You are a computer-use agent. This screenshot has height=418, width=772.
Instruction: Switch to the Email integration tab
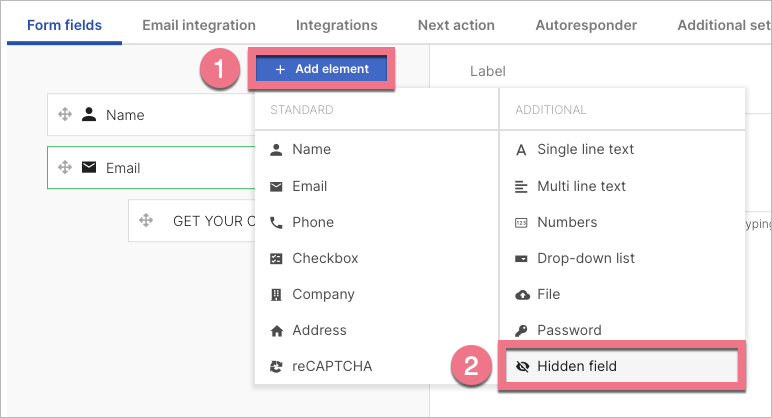coord(199,25)
